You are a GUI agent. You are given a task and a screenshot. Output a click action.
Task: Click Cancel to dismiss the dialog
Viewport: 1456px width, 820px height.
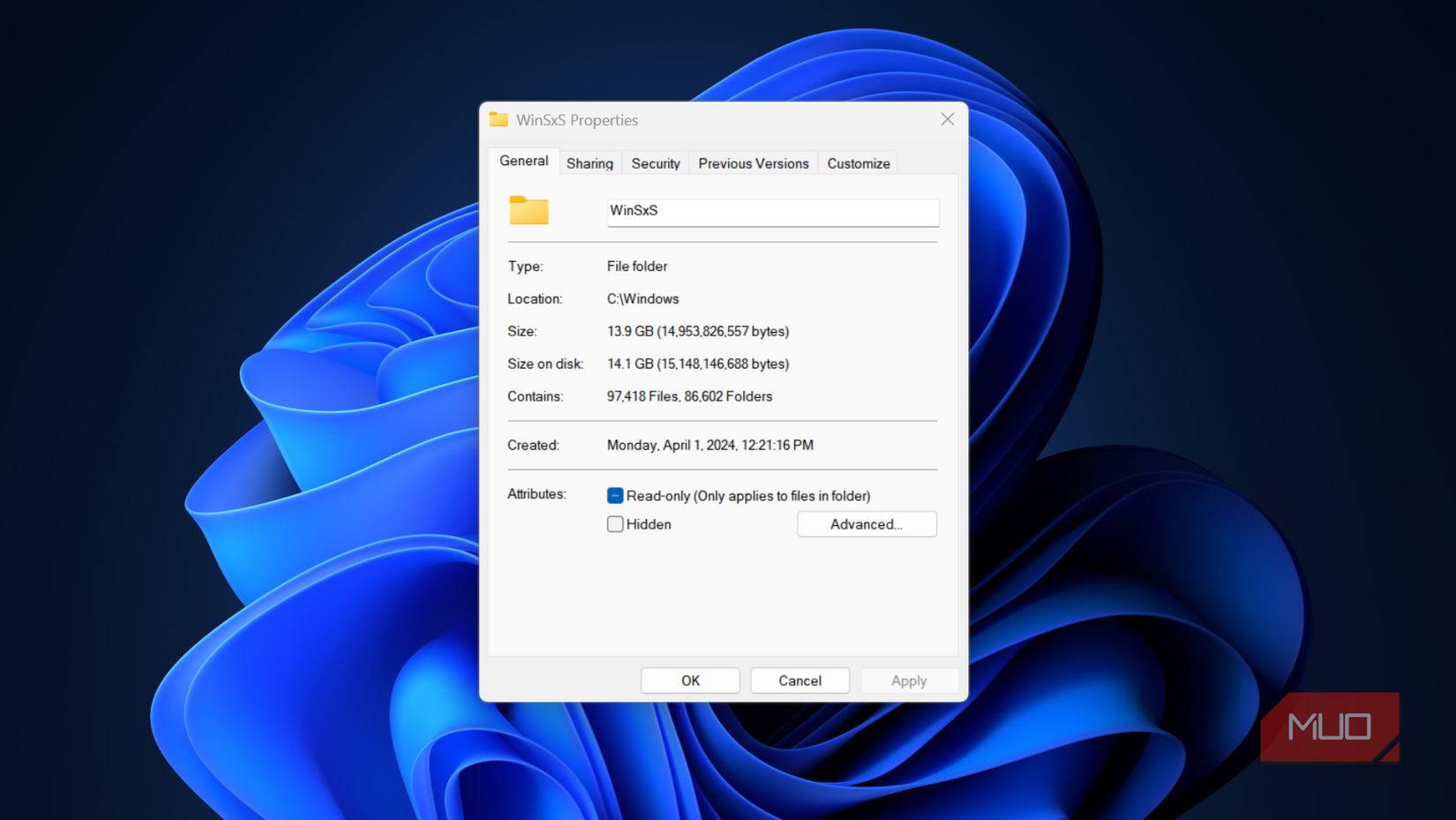[799, 681]
